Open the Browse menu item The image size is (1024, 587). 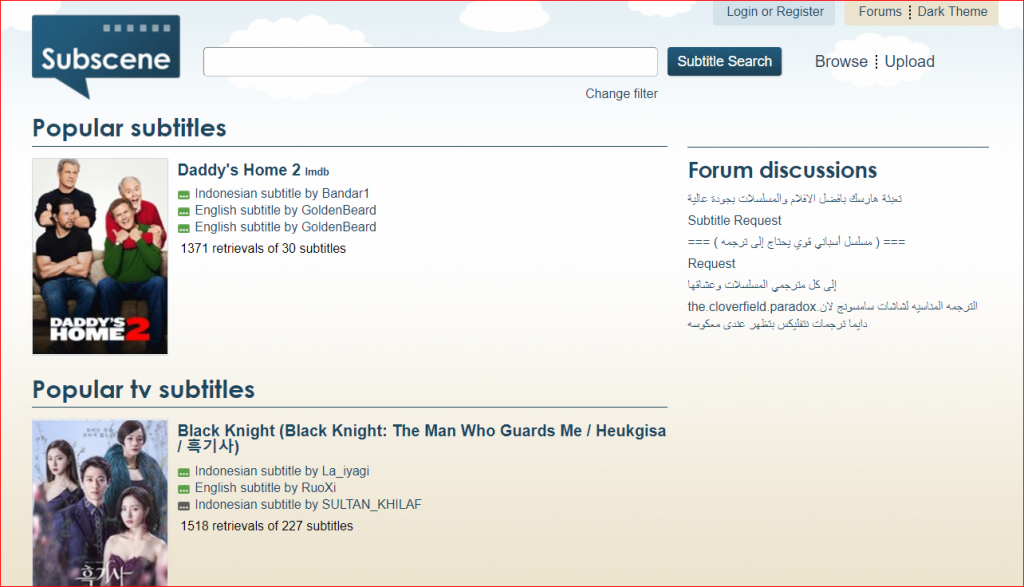[840, 62]
